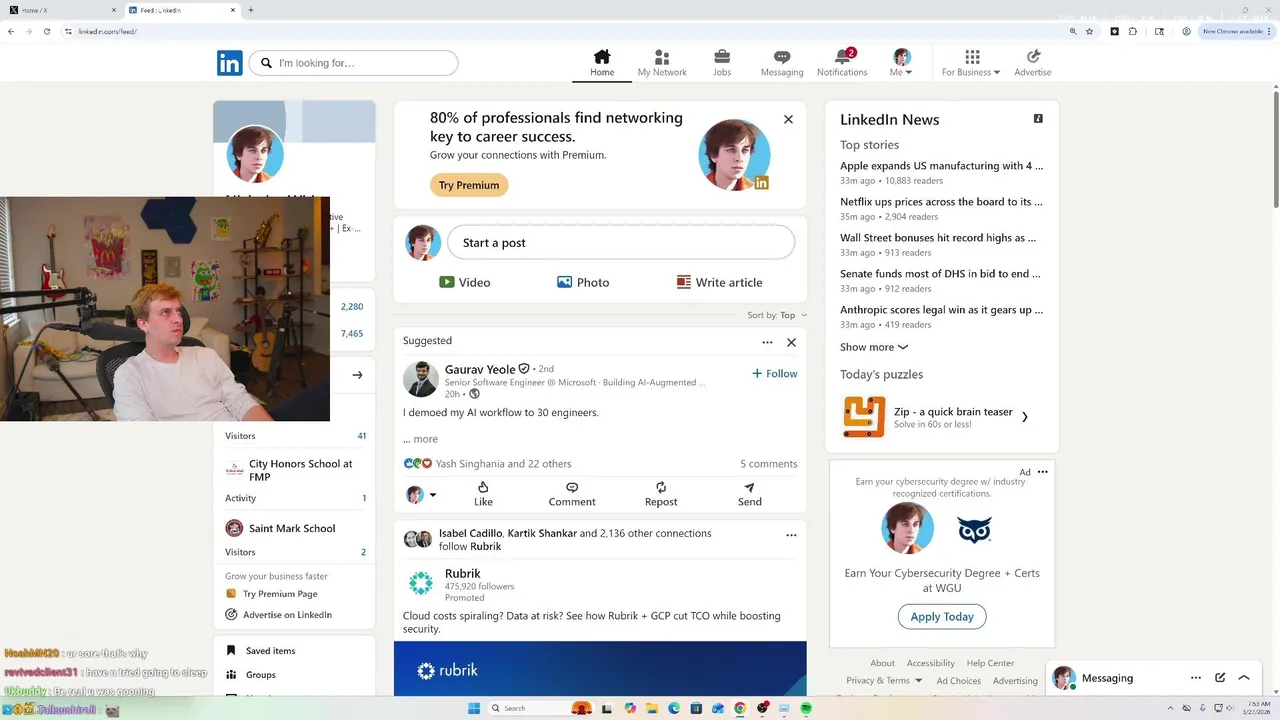This screenshot has height=720, width=1280.
Task: Click Try Premium button
Action: click(469, 185)
